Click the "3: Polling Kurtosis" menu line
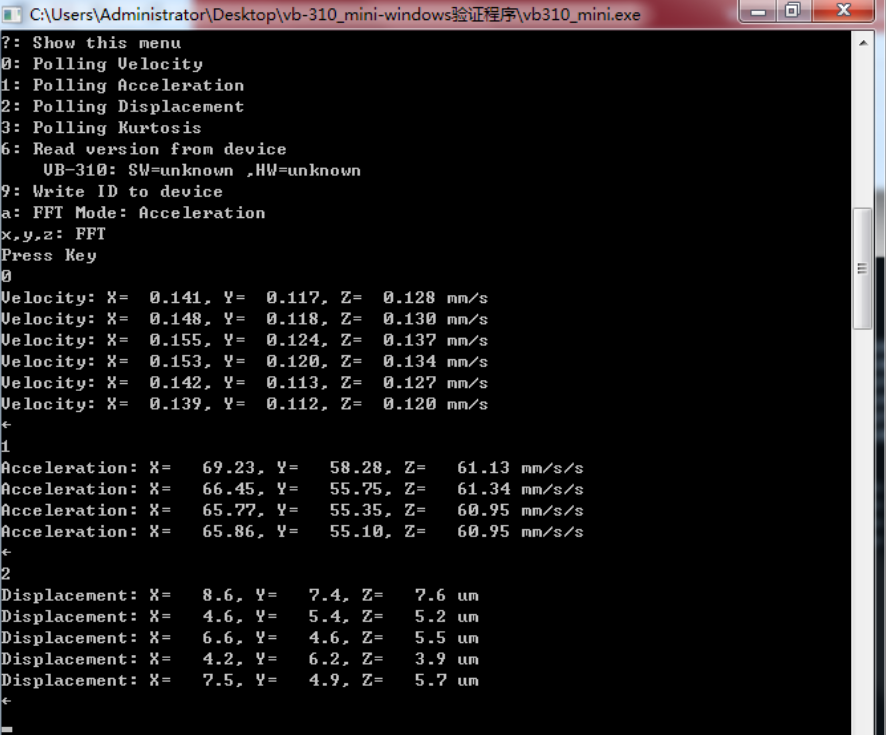Screen dimensions: 886x735 coord(101,127)
